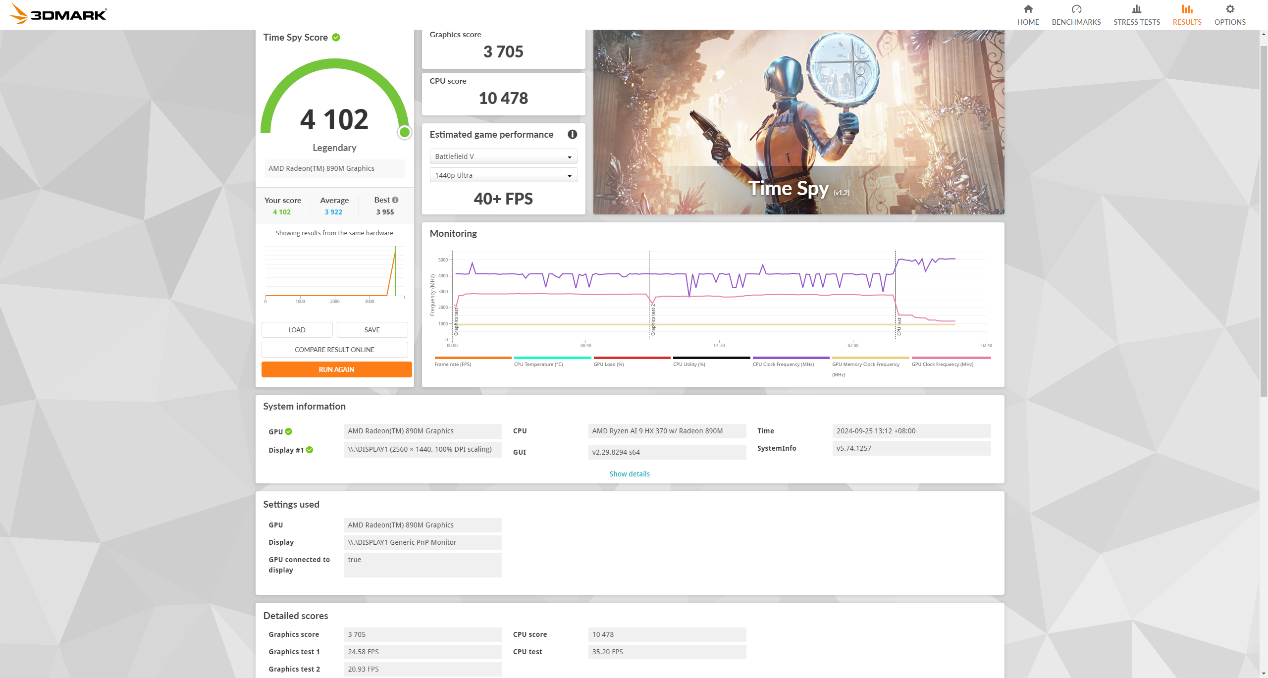Open the Battlefield V game dropdown
The image size is (1268, 678).
pyautogui.click(x=503, y=157)
